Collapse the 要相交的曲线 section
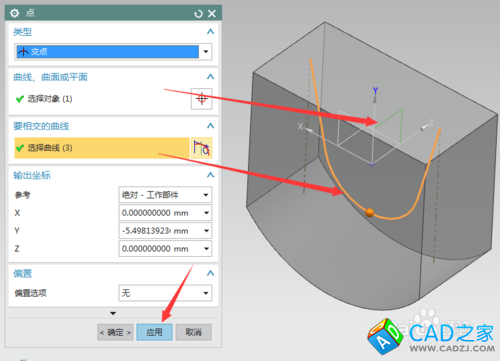Screen dimensions: 500x361 [210, 126]
